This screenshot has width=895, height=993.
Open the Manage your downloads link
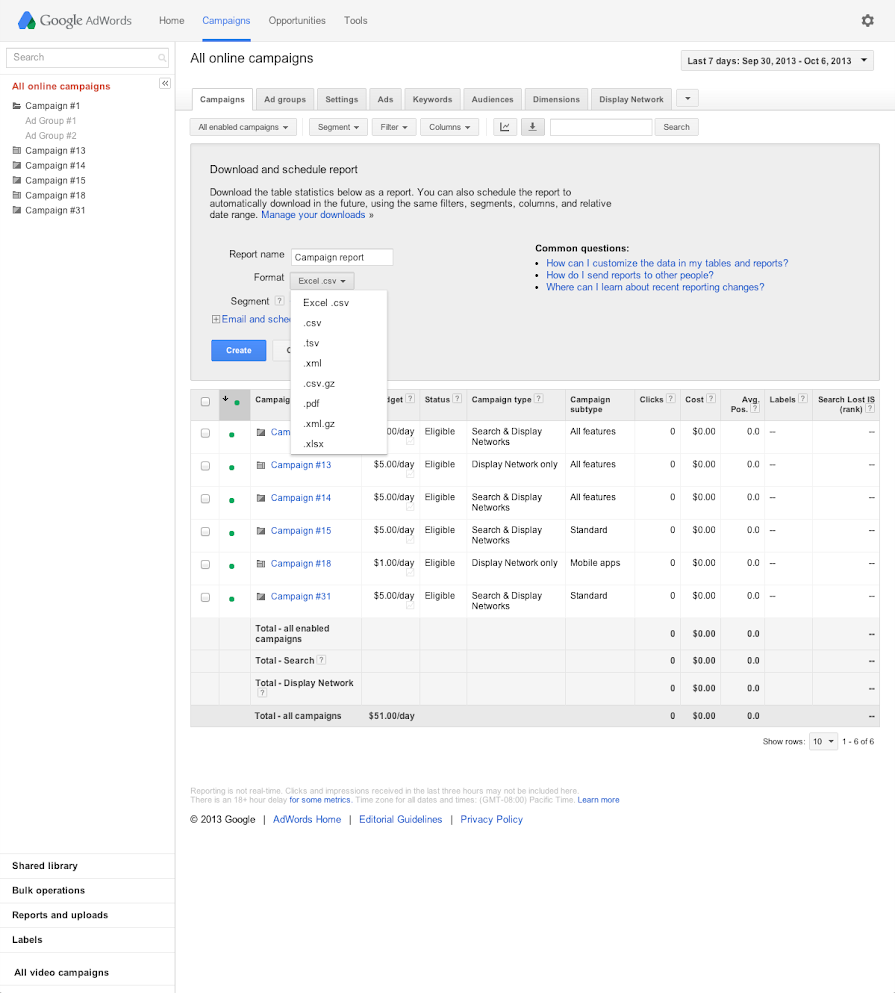click(x=313, y=214)
